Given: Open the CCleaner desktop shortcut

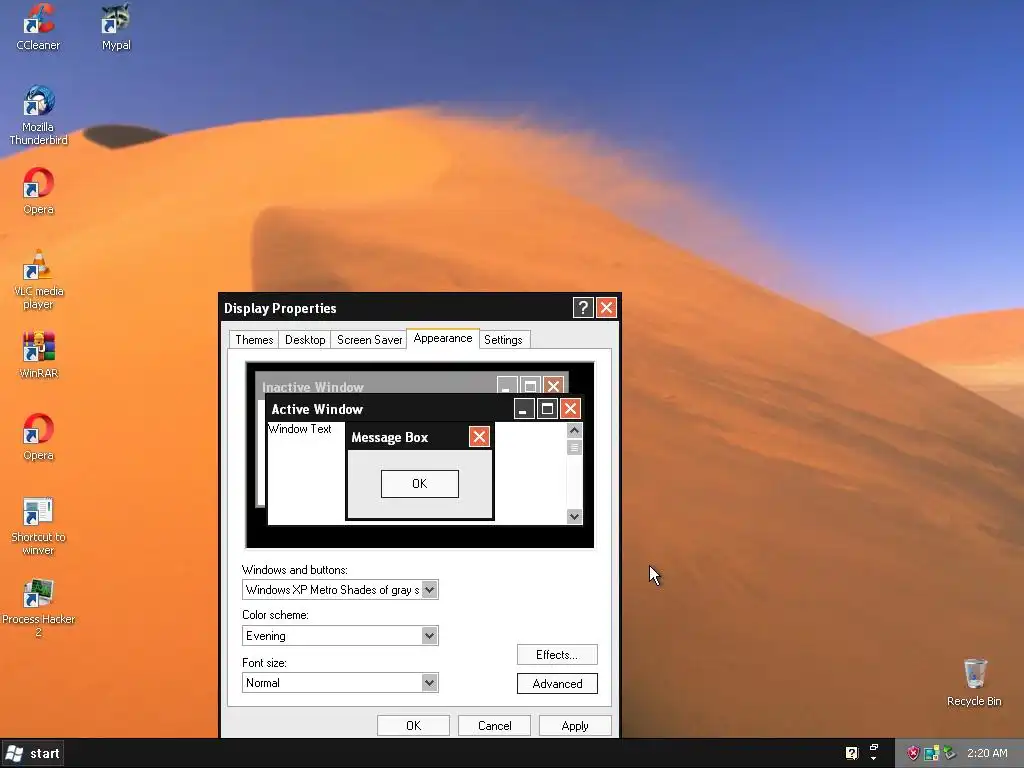Looking at the screenshot, I should [x=38, y=27].
